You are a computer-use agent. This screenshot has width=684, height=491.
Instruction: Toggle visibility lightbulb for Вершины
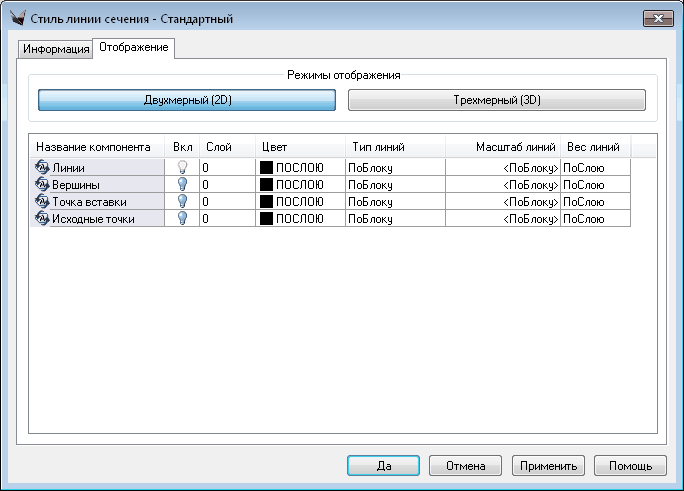[182, 185]
